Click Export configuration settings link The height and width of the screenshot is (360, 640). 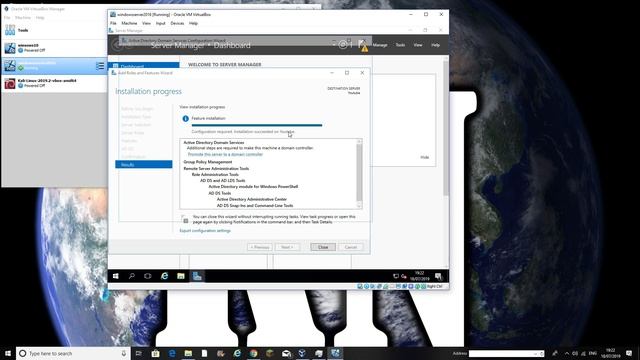[x=205, y=231]
